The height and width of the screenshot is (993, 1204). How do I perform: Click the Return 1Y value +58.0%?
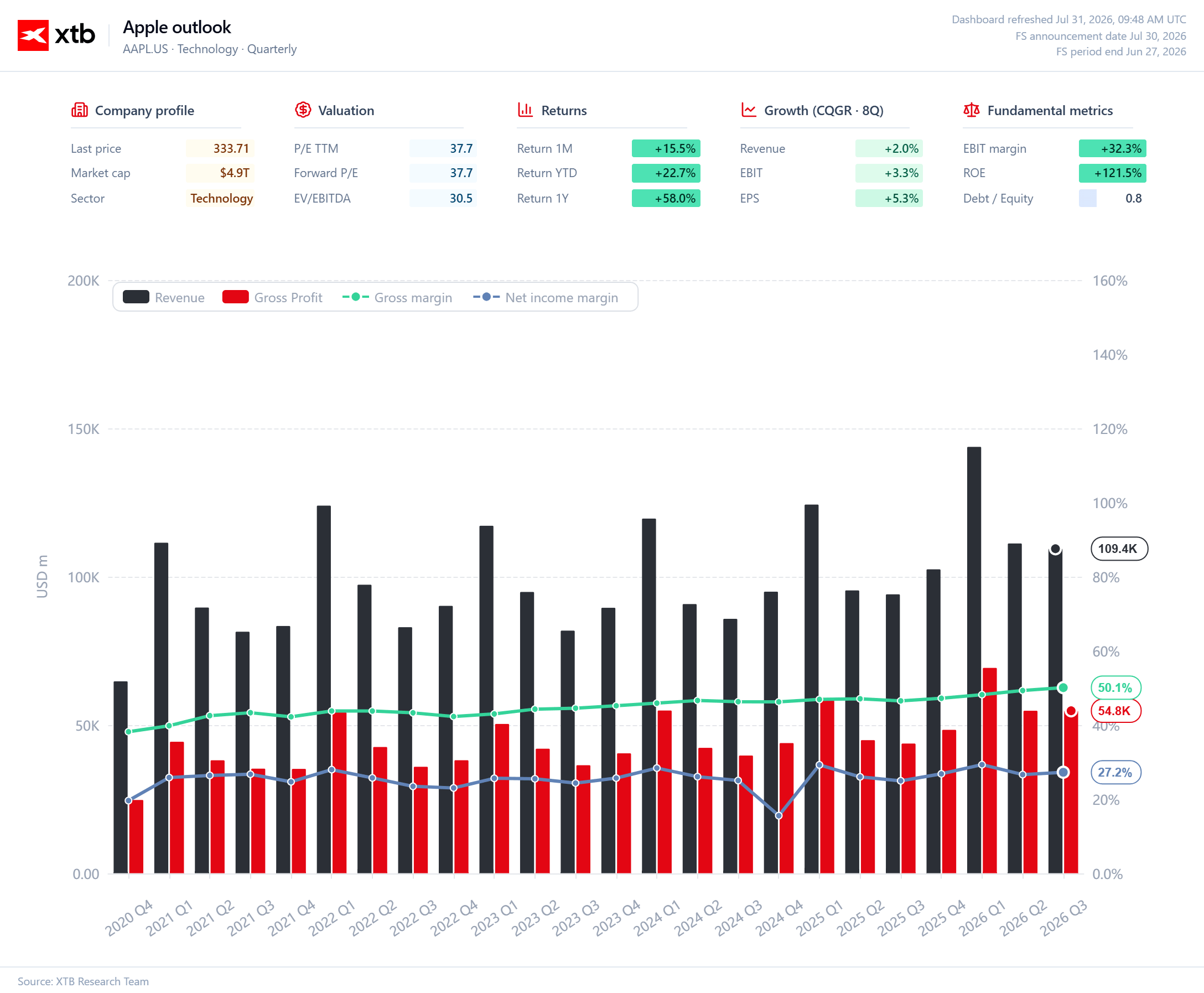(x=666, y=199)
